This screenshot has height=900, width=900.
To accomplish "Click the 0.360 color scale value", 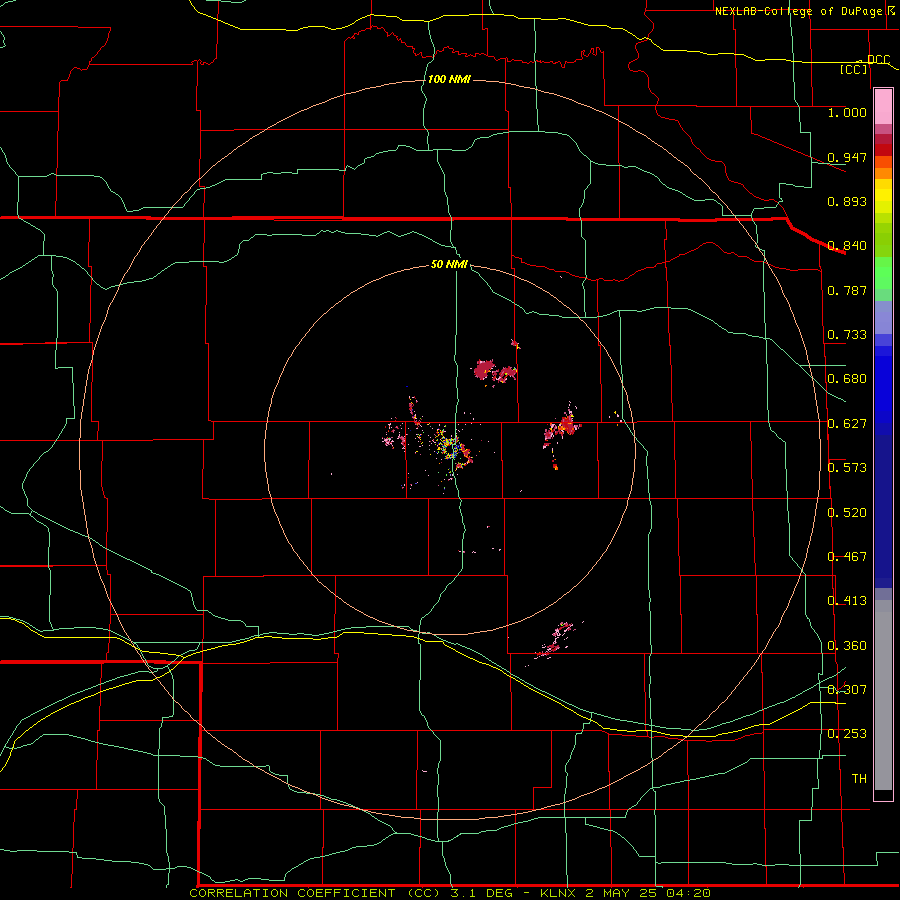I will [x=847, y=646].
